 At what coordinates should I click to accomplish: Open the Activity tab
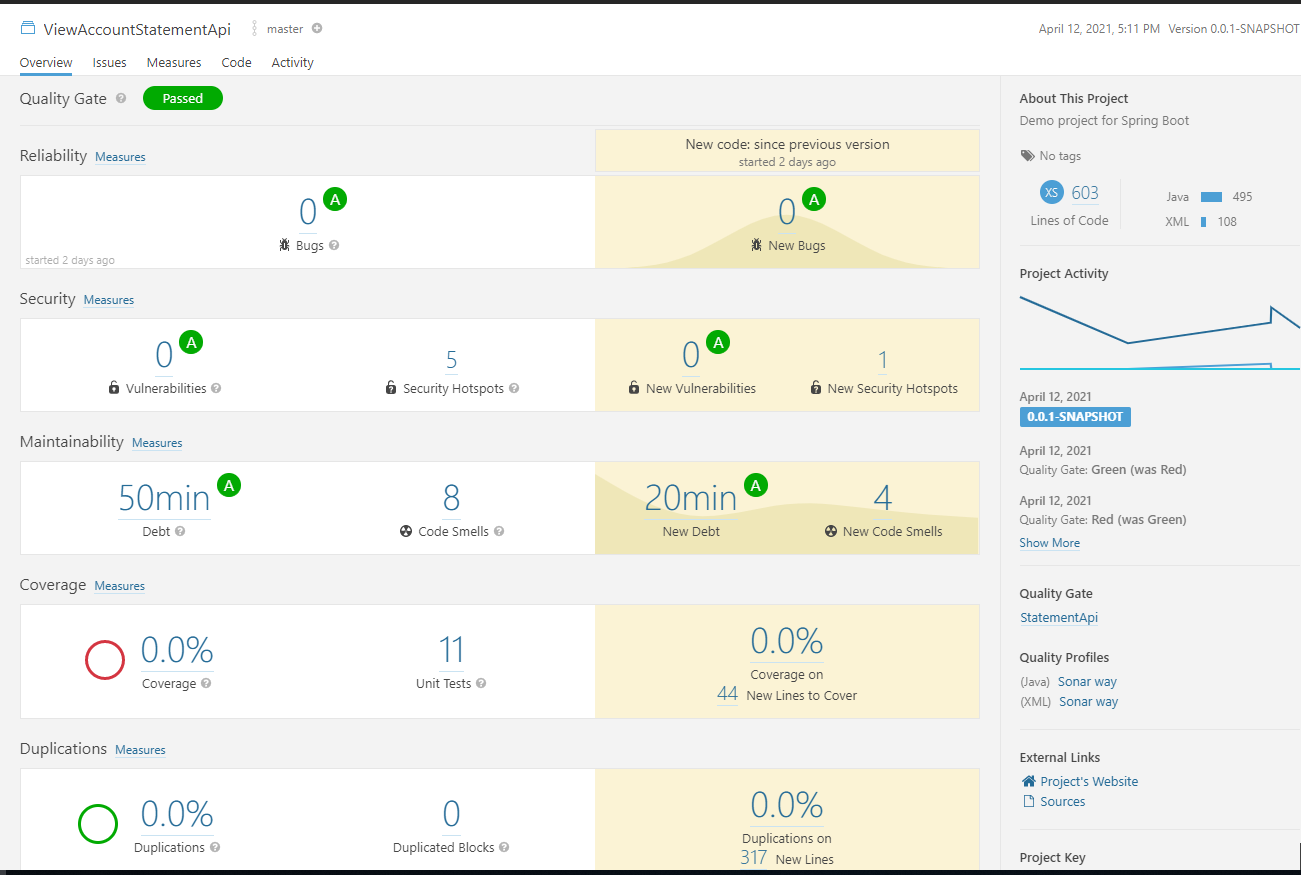click(293, 62)
